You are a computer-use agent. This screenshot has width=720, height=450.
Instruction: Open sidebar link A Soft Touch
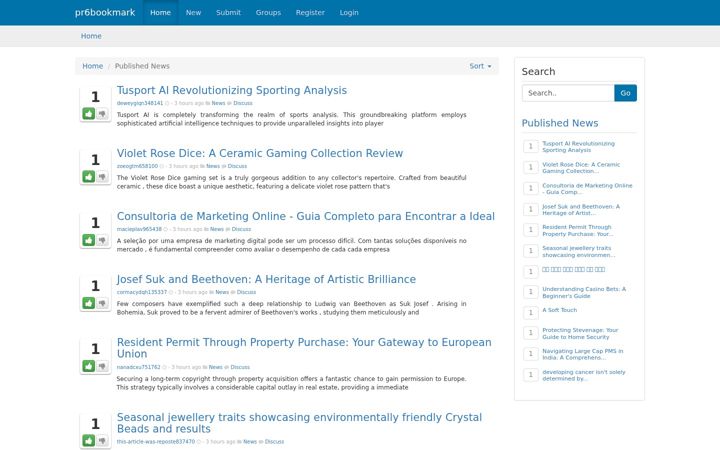560,310
